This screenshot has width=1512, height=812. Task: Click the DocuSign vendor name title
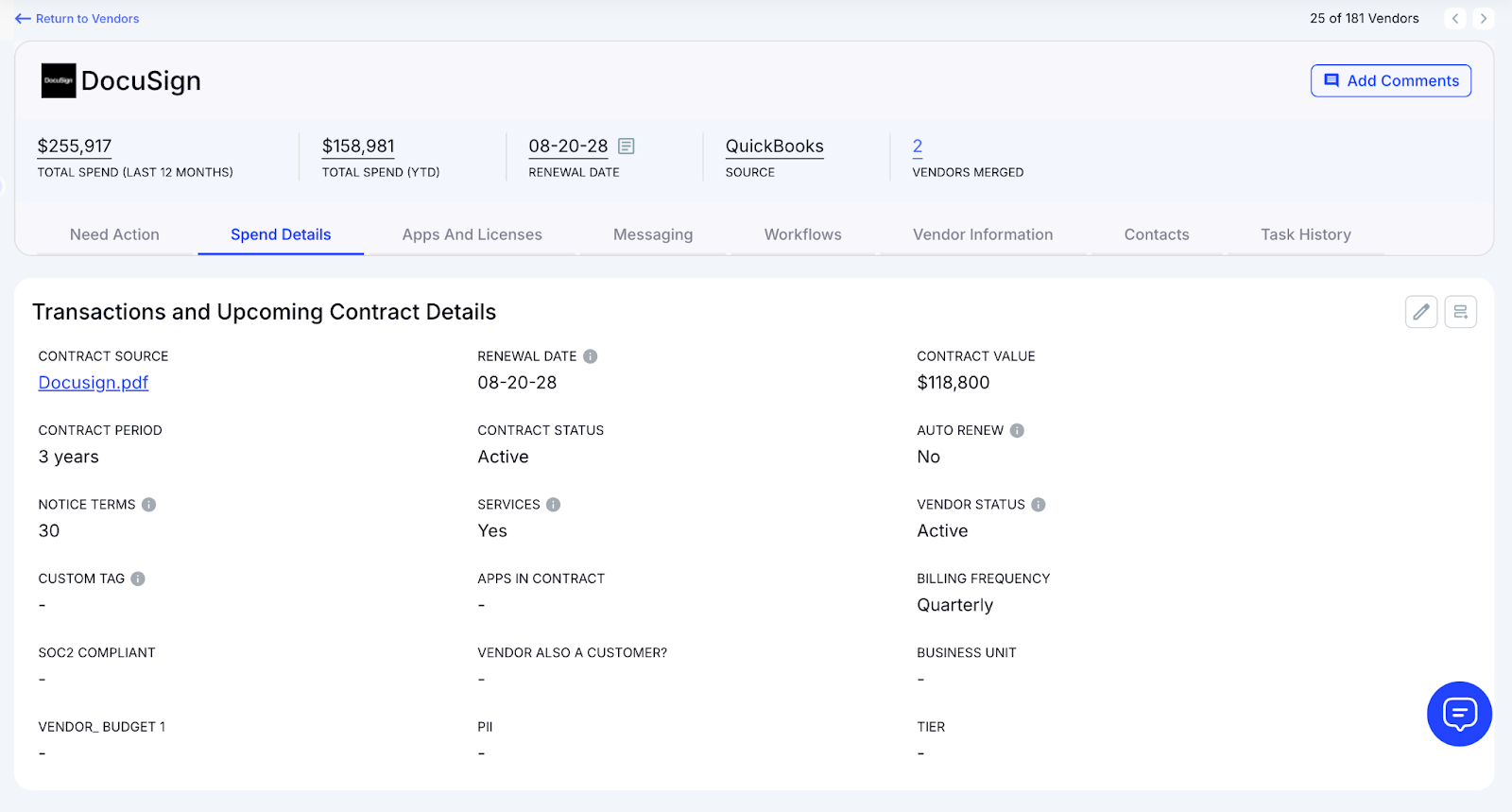141,81
